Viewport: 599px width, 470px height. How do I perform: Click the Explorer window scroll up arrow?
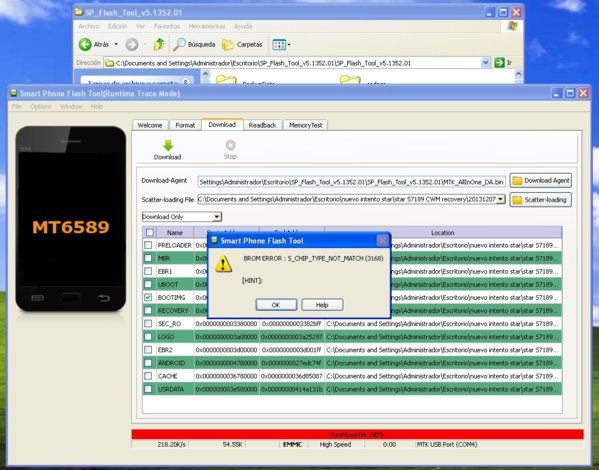tap(518, 74)
